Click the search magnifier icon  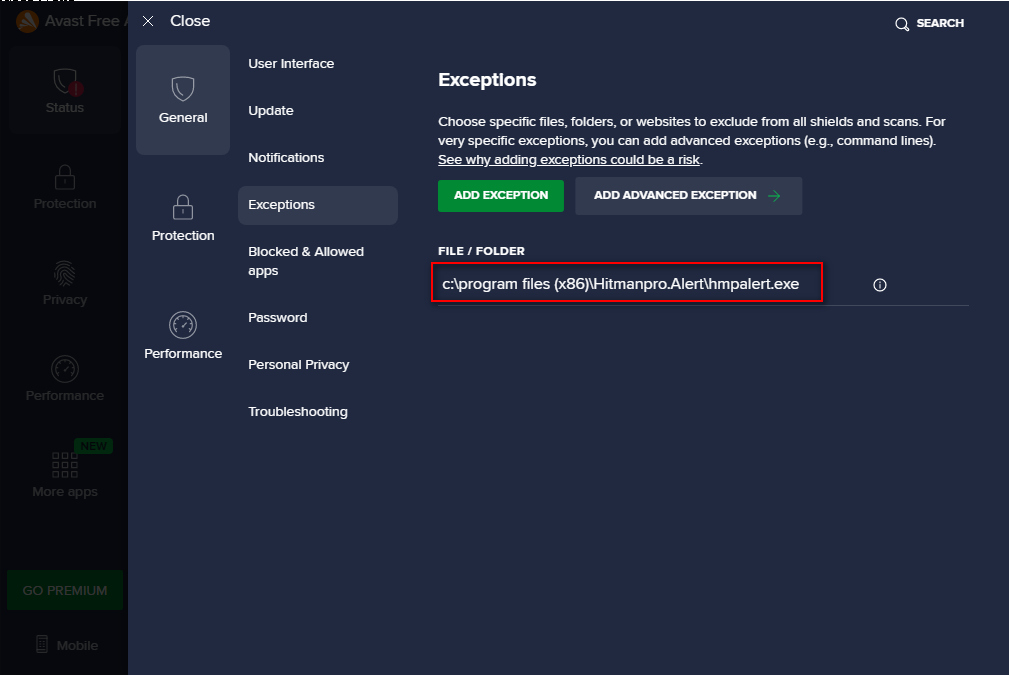click(x=902, y=24)
